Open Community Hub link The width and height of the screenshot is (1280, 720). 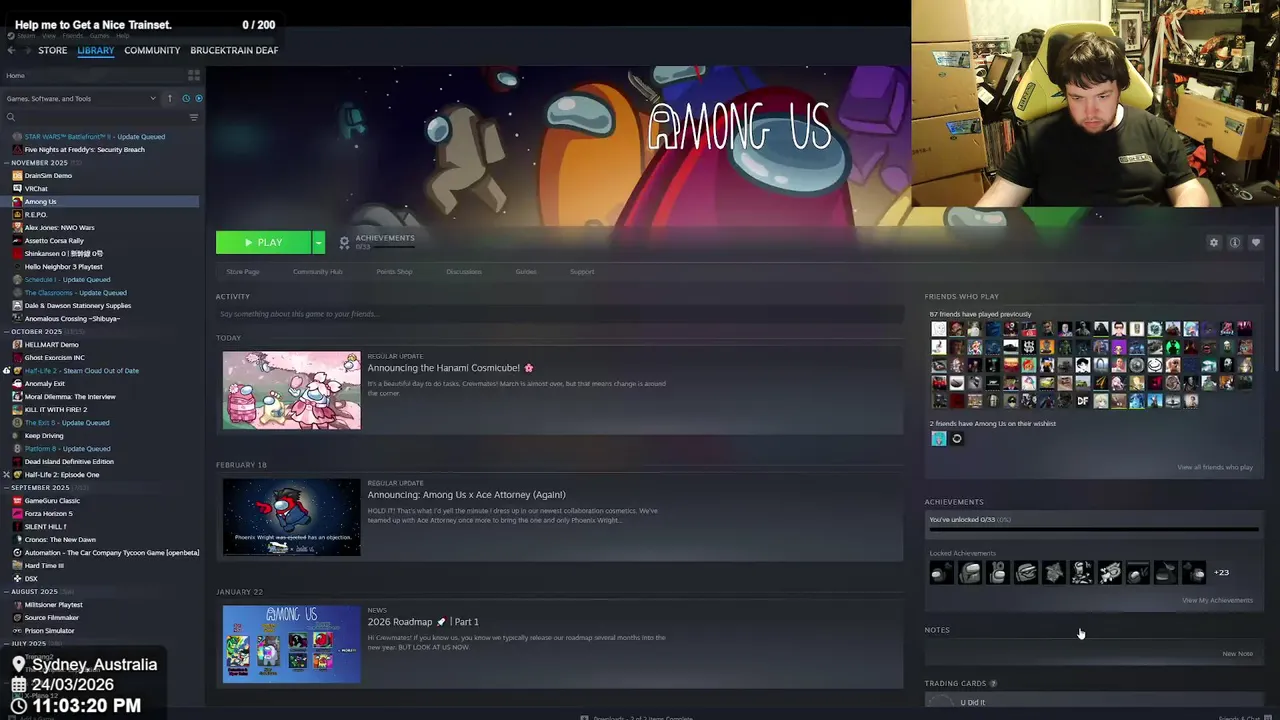pos(317,271)
